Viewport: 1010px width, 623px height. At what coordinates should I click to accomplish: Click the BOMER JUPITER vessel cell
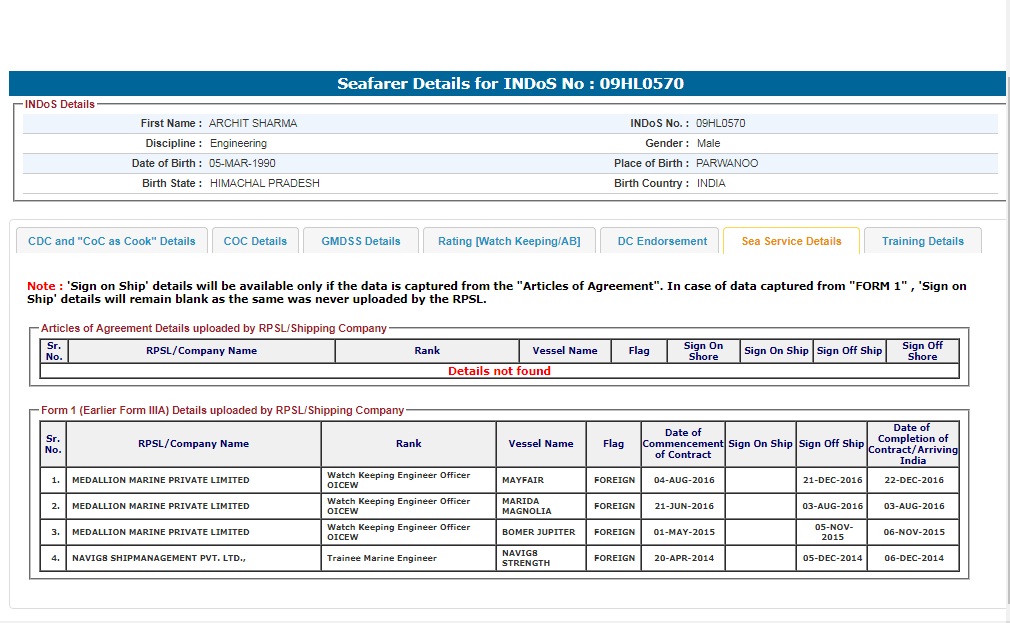(540, 532)
